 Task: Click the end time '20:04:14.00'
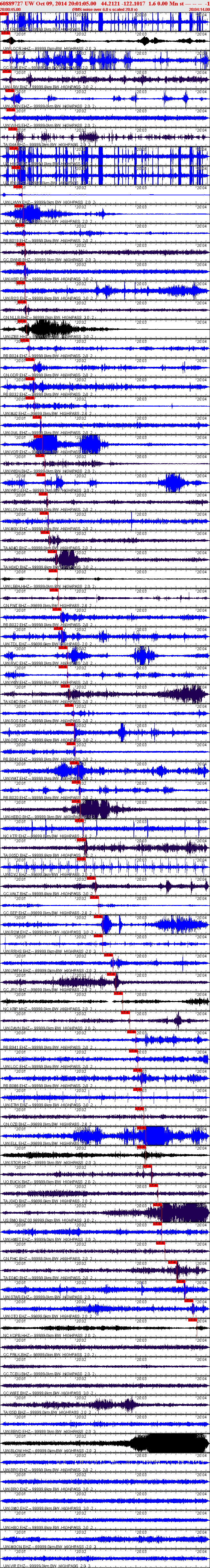200,9
